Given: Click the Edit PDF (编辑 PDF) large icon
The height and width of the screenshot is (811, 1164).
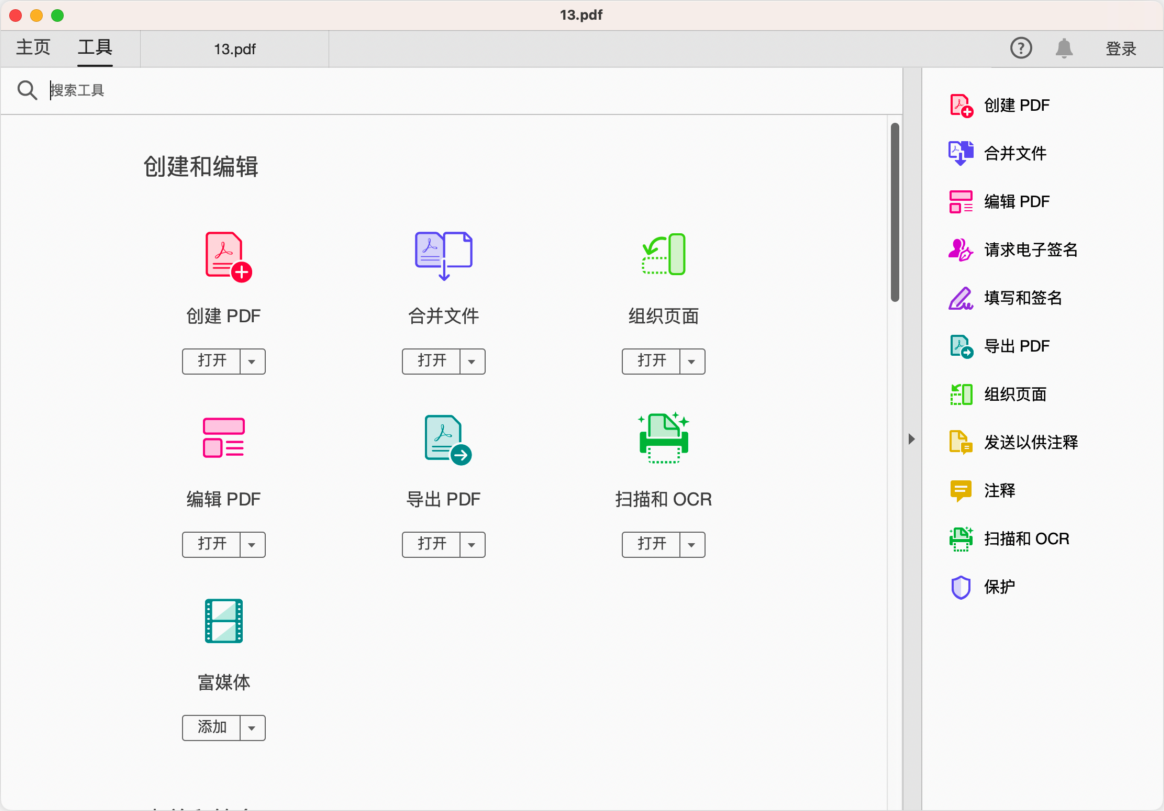Looking at the screenshot, I should tap(223, 437).
